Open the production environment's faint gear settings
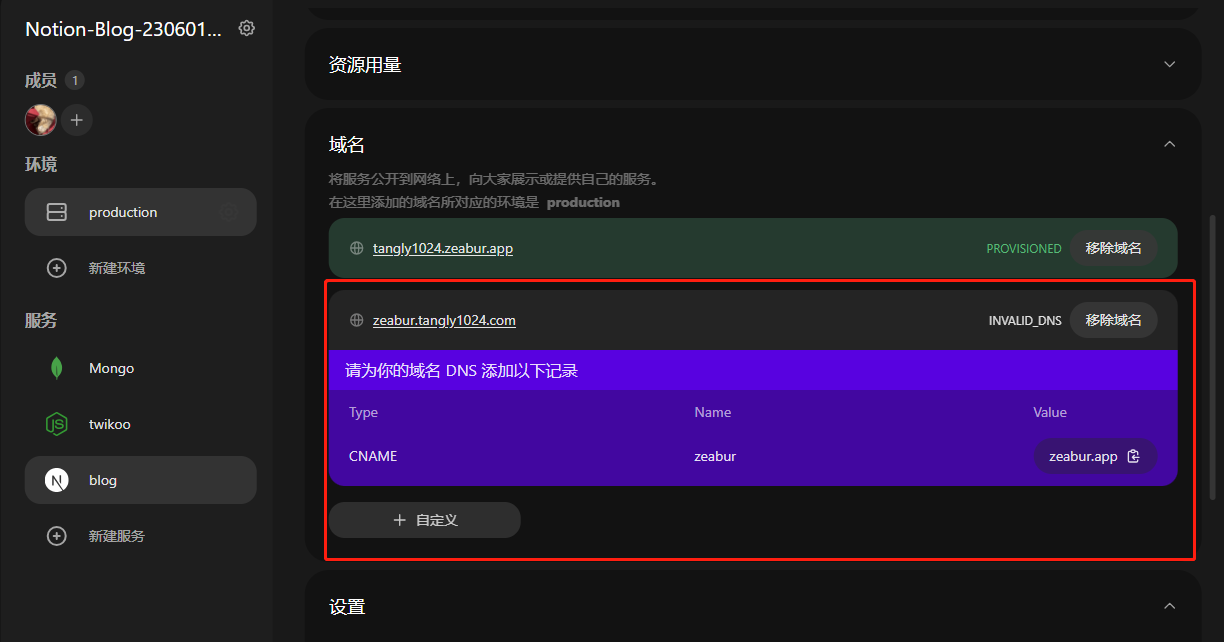1224x642 pixels. (x=228, y=212)
